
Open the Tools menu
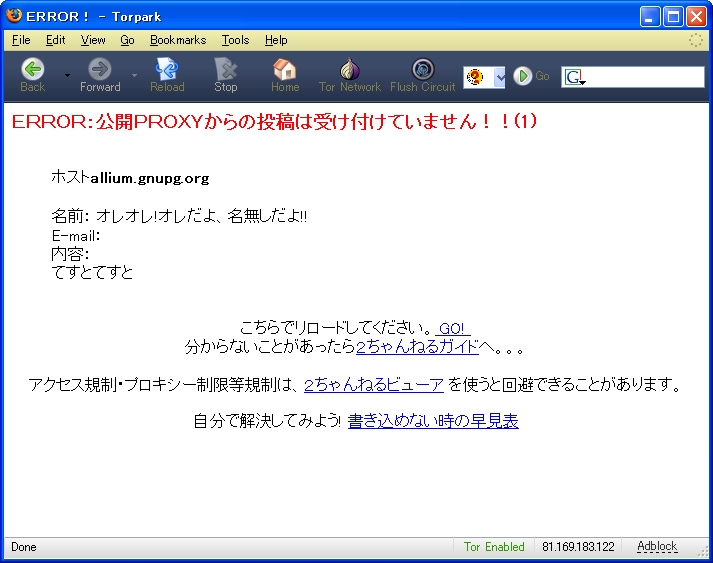tap(236, 40)
